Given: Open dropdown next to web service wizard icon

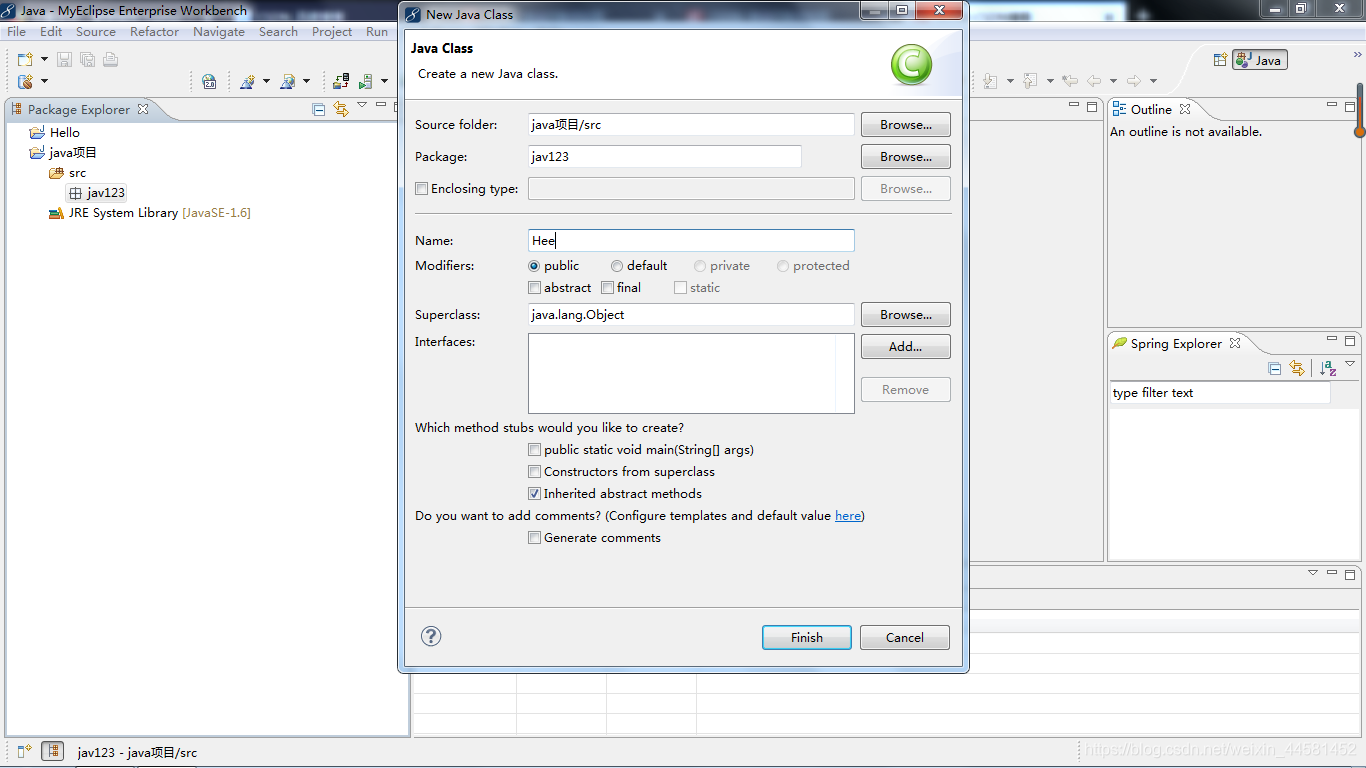Looking at the screenshot, I should (266, 81).
